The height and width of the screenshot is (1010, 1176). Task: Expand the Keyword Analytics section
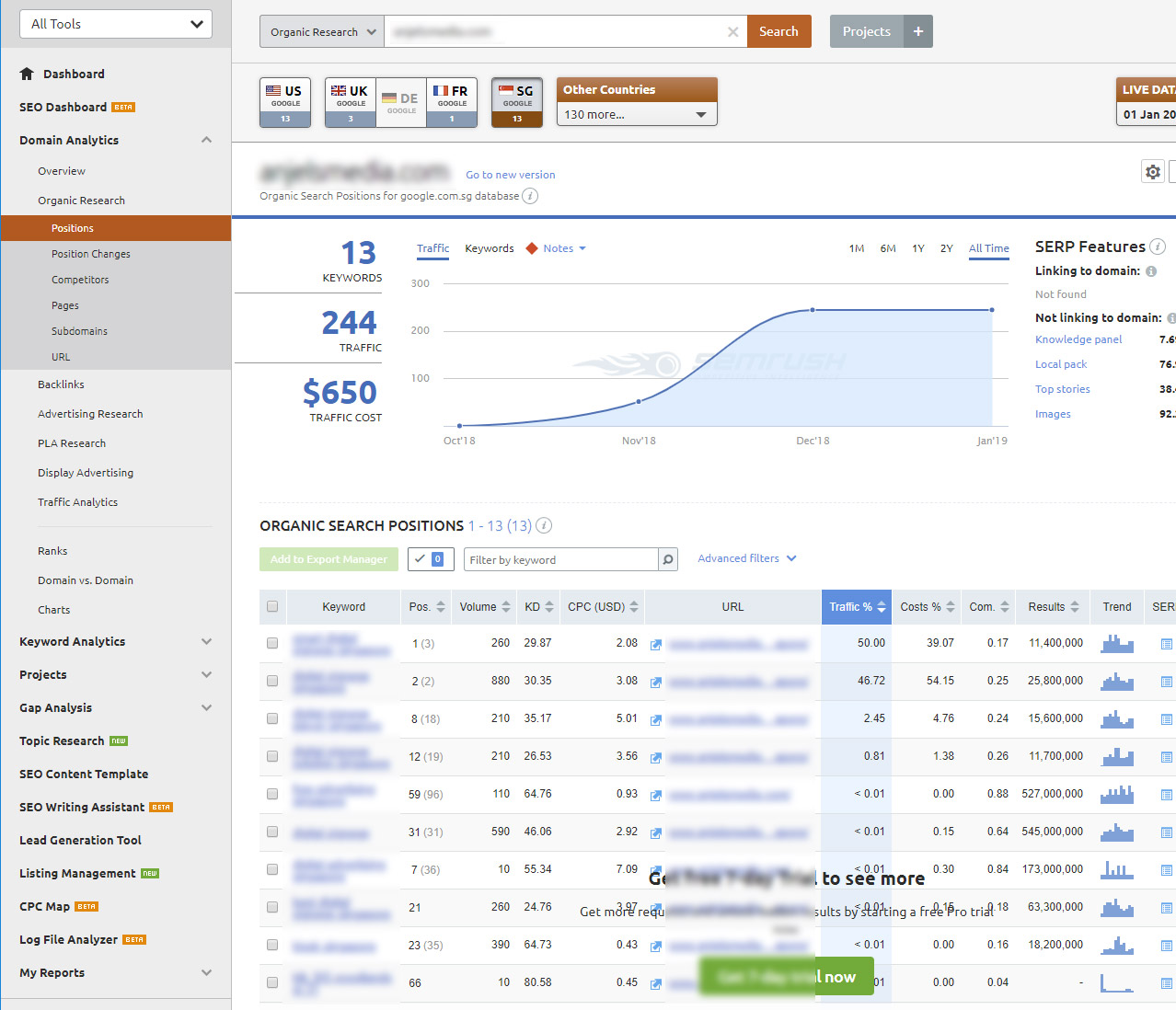[206, 641]
